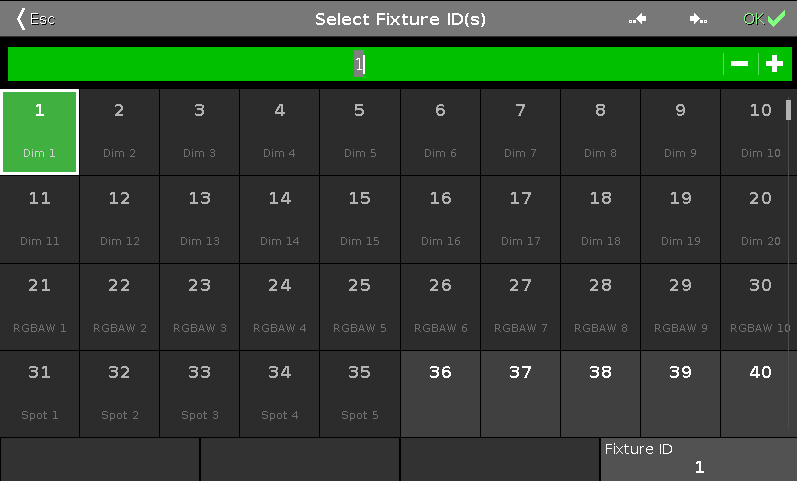This screenshot has width=797, height=481.
Task: Select fixture 27 RGBAW 7
Action: point(520,306)
